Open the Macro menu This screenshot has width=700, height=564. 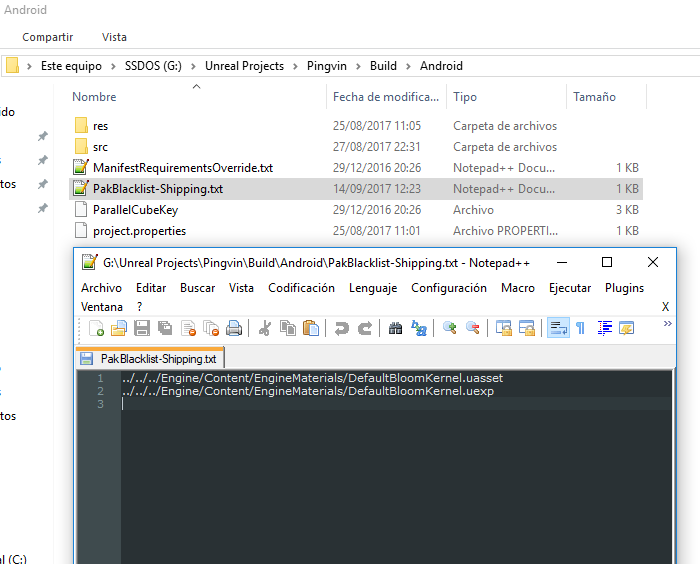tap(518, 288)
